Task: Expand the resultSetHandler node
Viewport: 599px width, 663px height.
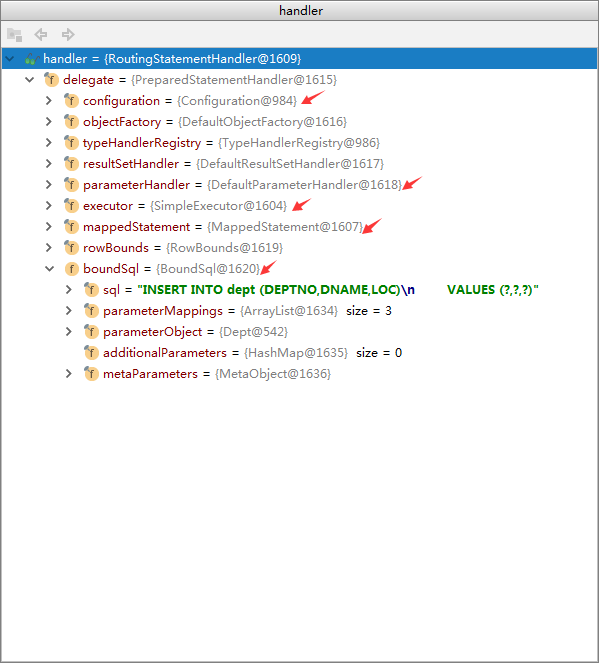Action: [49, 164]
